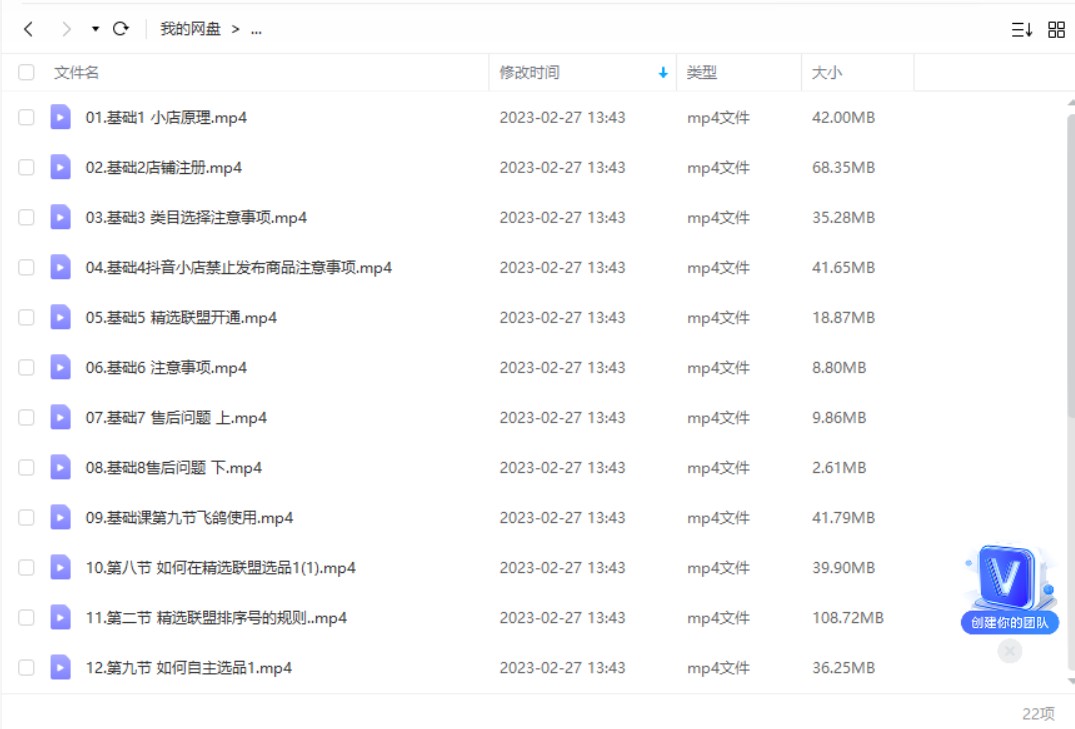Click the 108.72MB size value

click(x=848, y=618)
